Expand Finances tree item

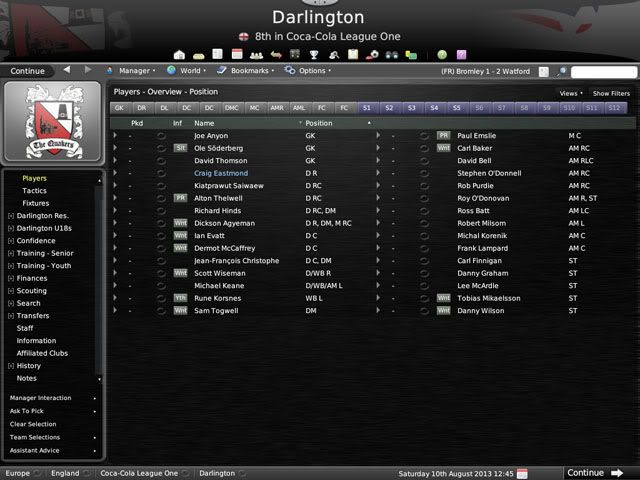[x=11, y=279]
